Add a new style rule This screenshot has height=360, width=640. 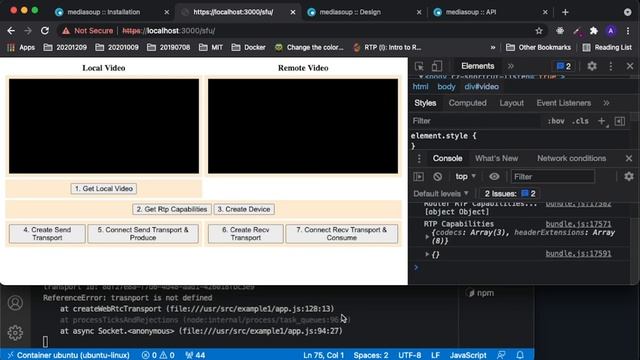click(602, 121)
